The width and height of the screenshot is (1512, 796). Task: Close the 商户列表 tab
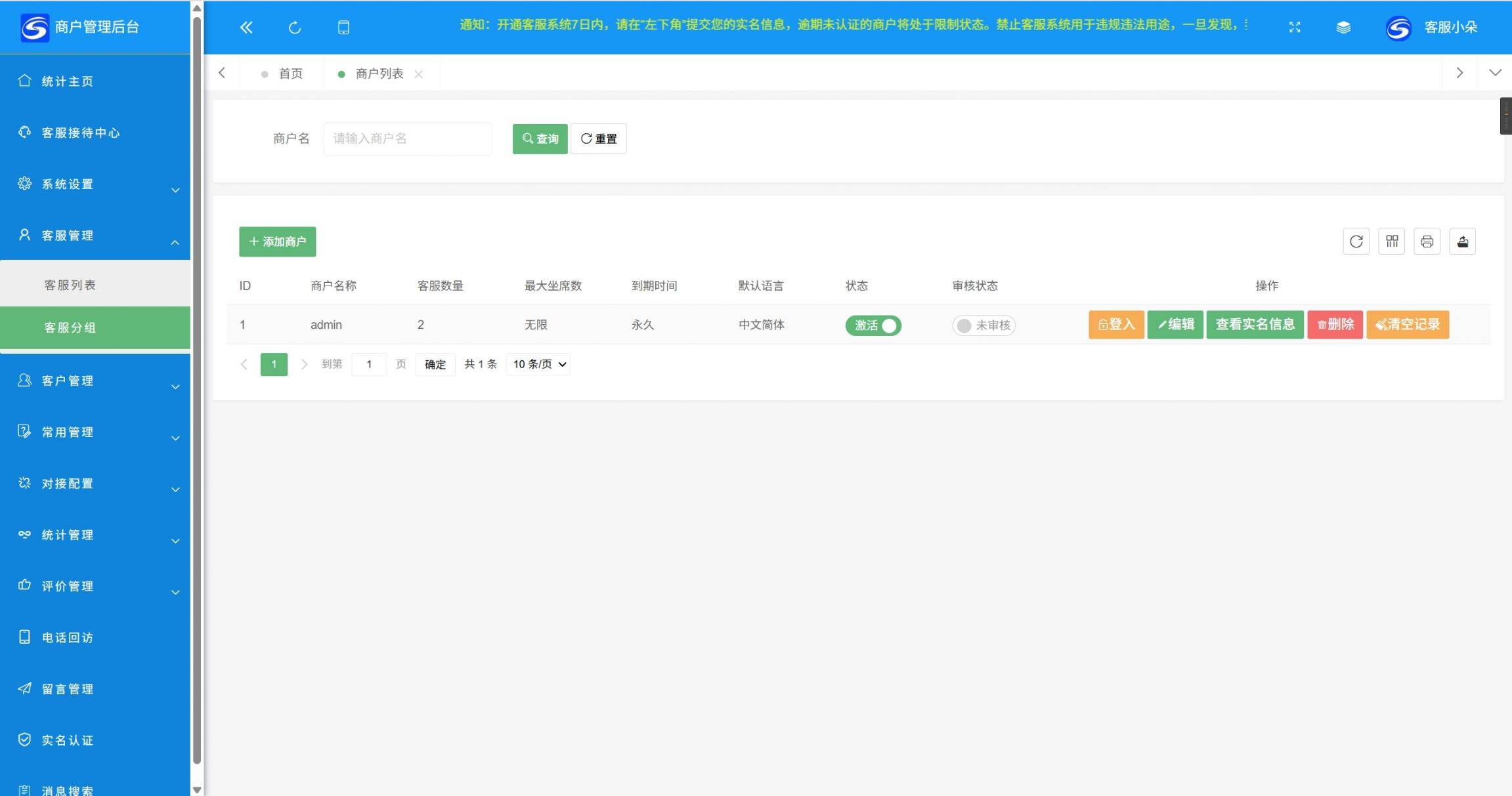click(419, 73)
